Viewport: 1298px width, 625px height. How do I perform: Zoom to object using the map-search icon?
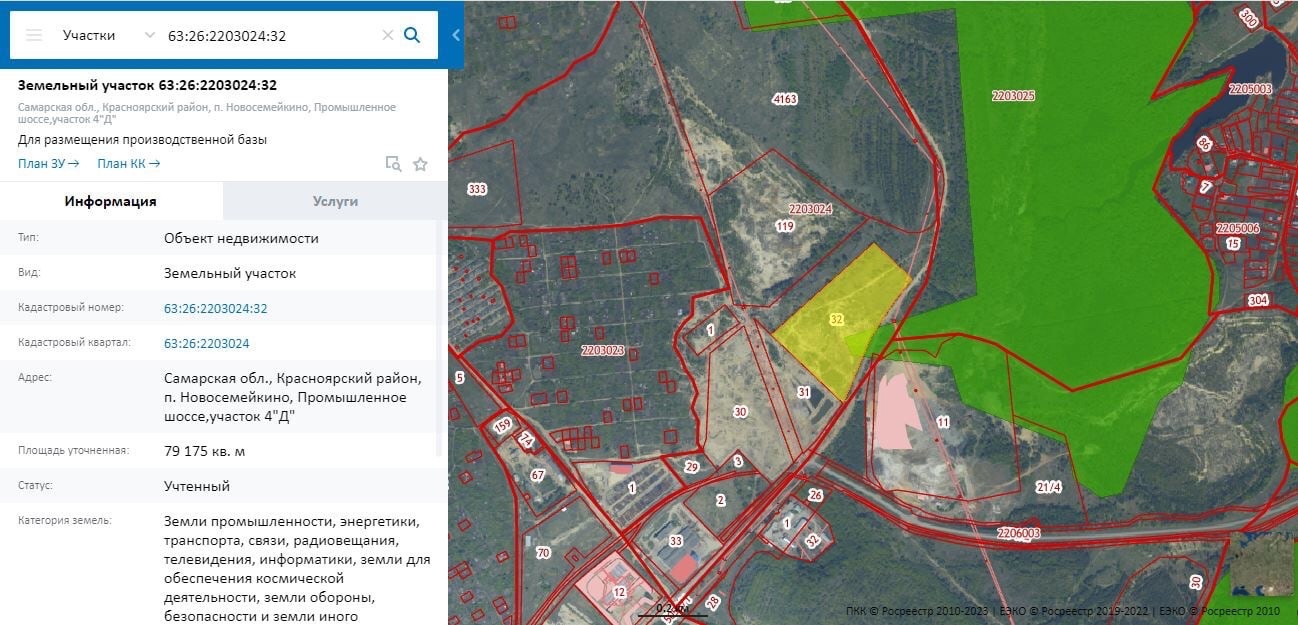point(394,164)
